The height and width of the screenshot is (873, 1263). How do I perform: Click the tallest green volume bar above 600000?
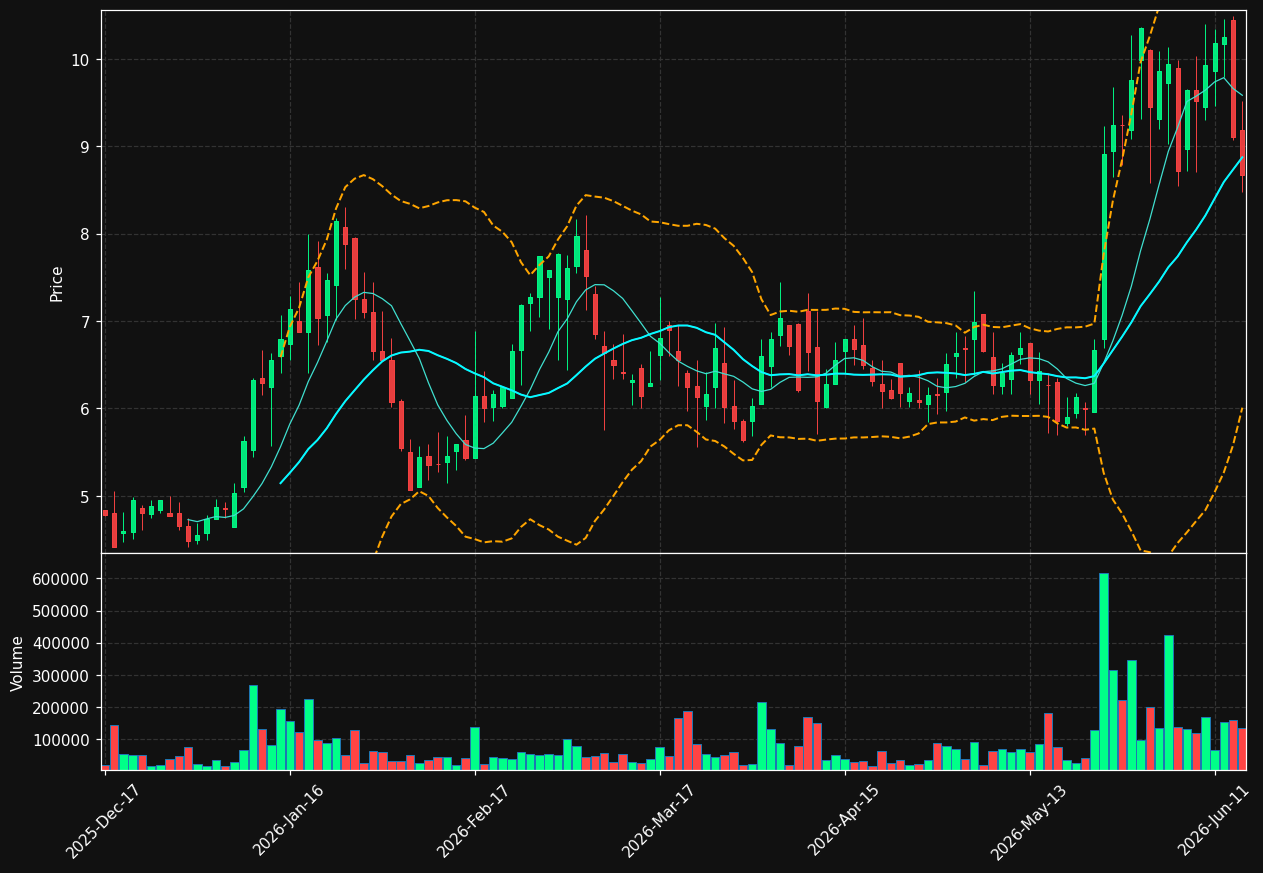(1104, 671)
